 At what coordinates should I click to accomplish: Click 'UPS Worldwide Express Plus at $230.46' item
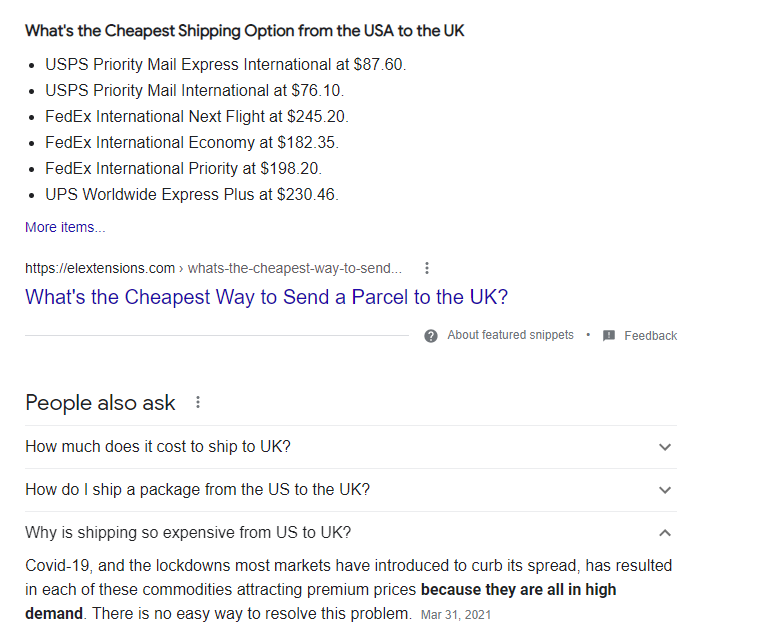coord(192,194)
